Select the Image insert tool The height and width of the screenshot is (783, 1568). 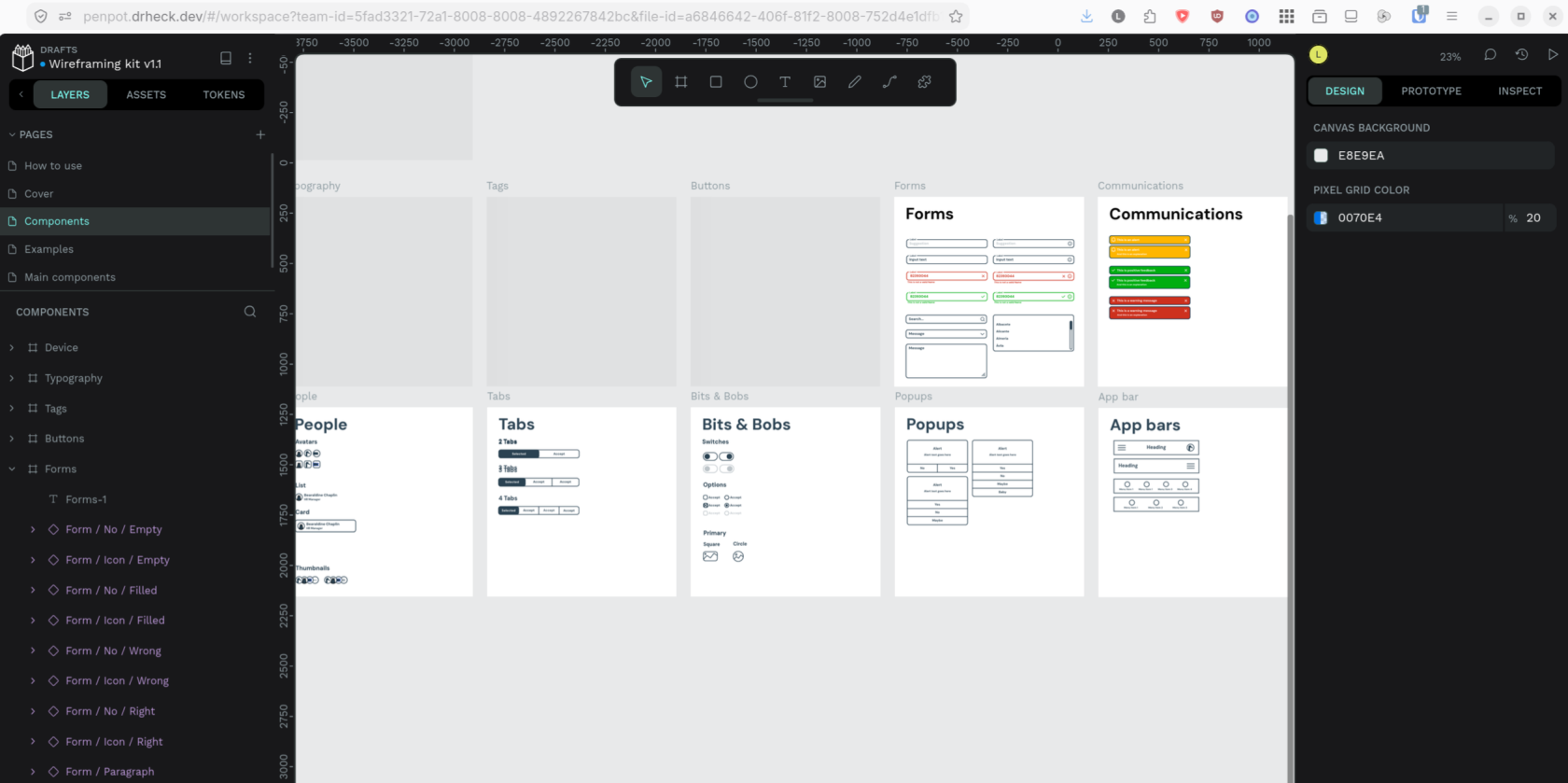click(819, 82)
